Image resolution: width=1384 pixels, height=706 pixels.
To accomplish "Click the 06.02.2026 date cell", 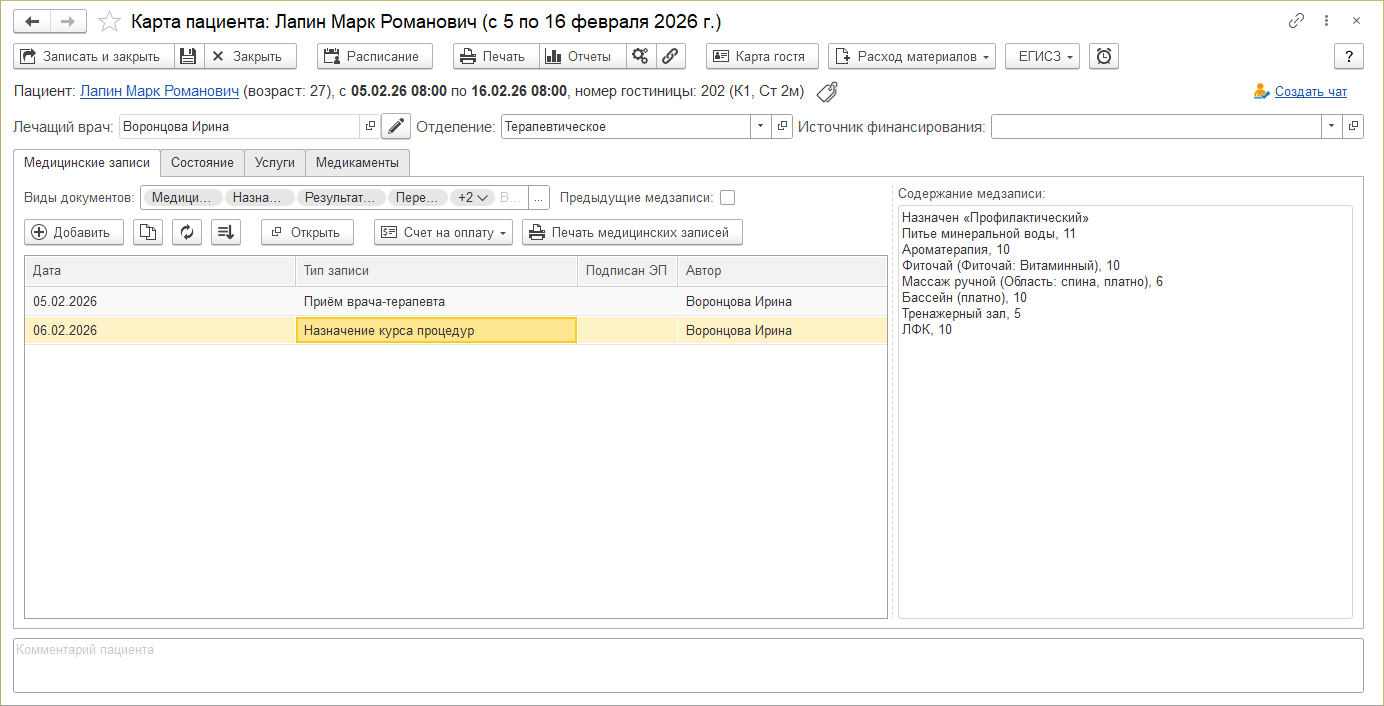I will click(160, 330).
